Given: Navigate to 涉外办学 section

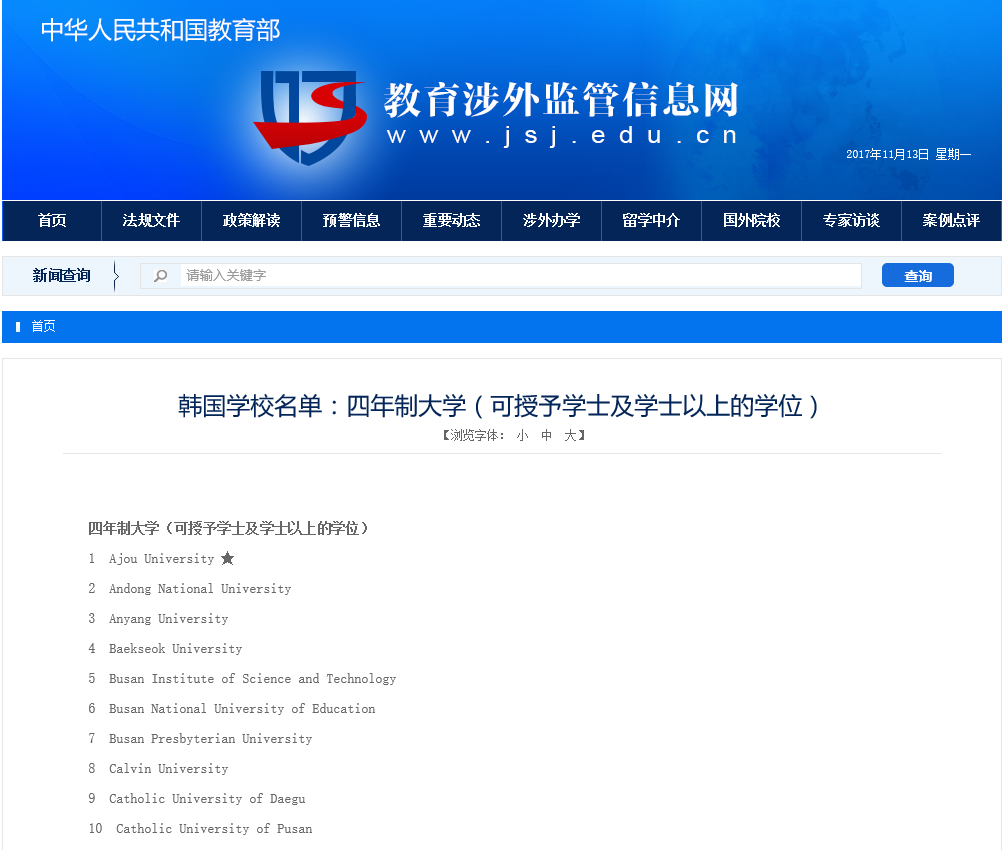Looking at the screenshot, I should pos(552,221).
